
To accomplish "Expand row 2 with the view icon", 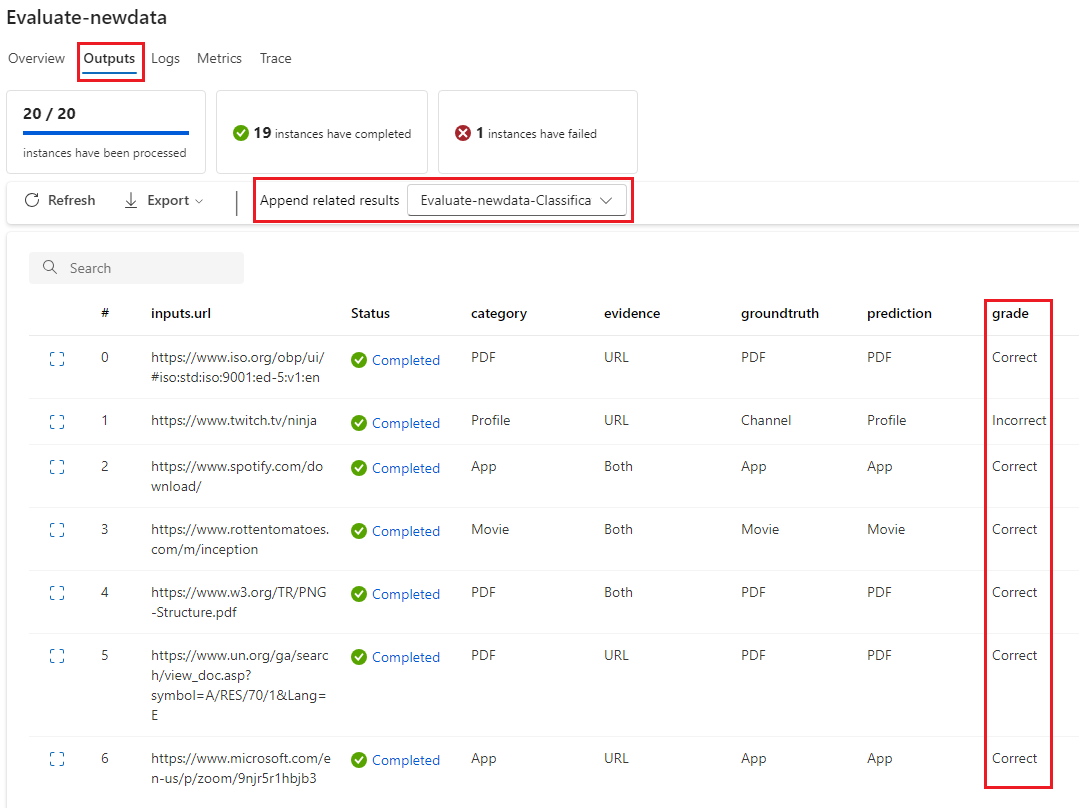I will coord(57,467).
